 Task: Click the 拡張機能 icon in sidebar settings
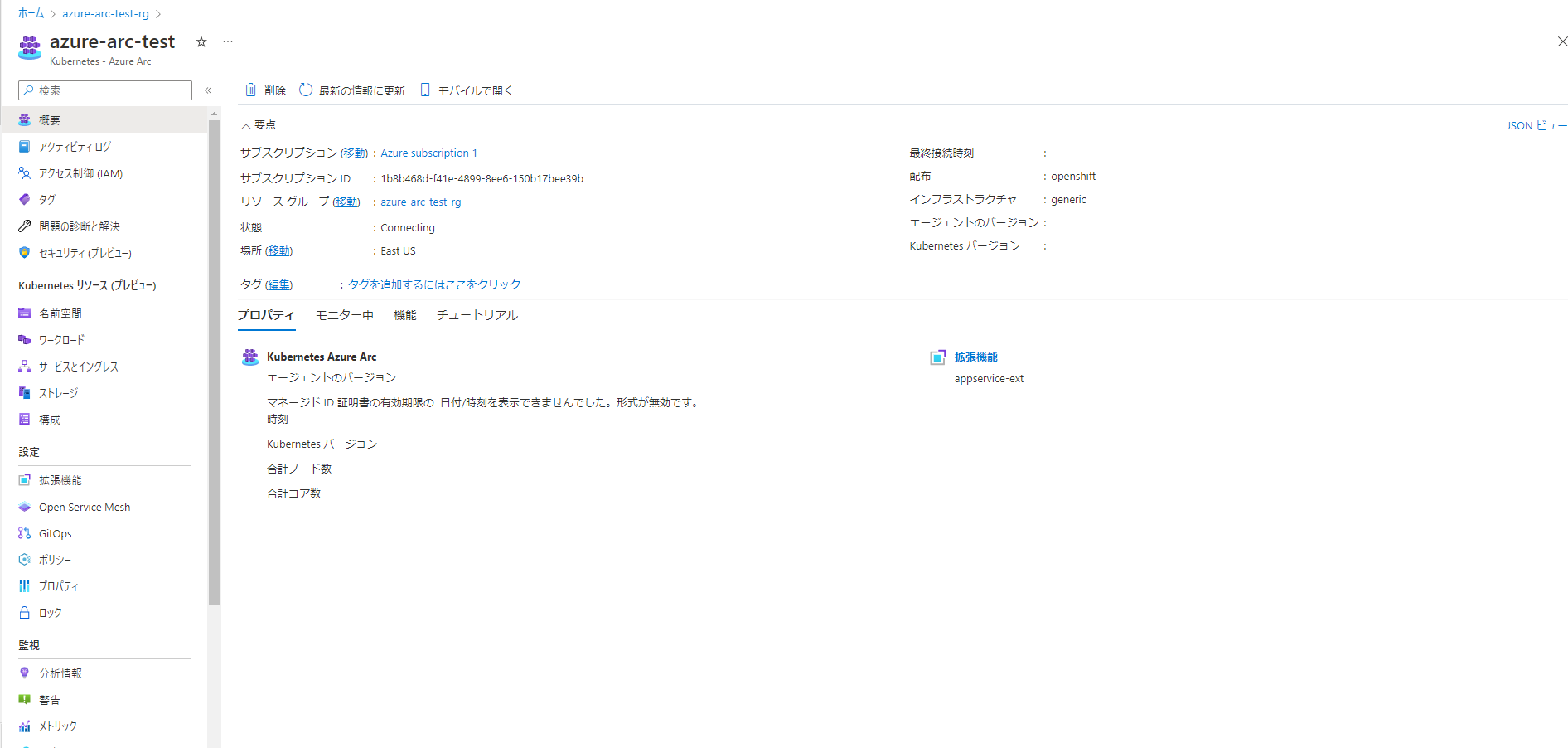25,479
